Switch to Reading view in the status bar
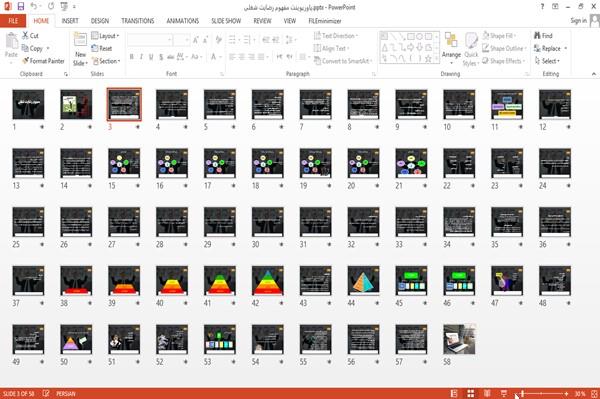Viewport: 600px width, 399px height. (x=487, y=393)
